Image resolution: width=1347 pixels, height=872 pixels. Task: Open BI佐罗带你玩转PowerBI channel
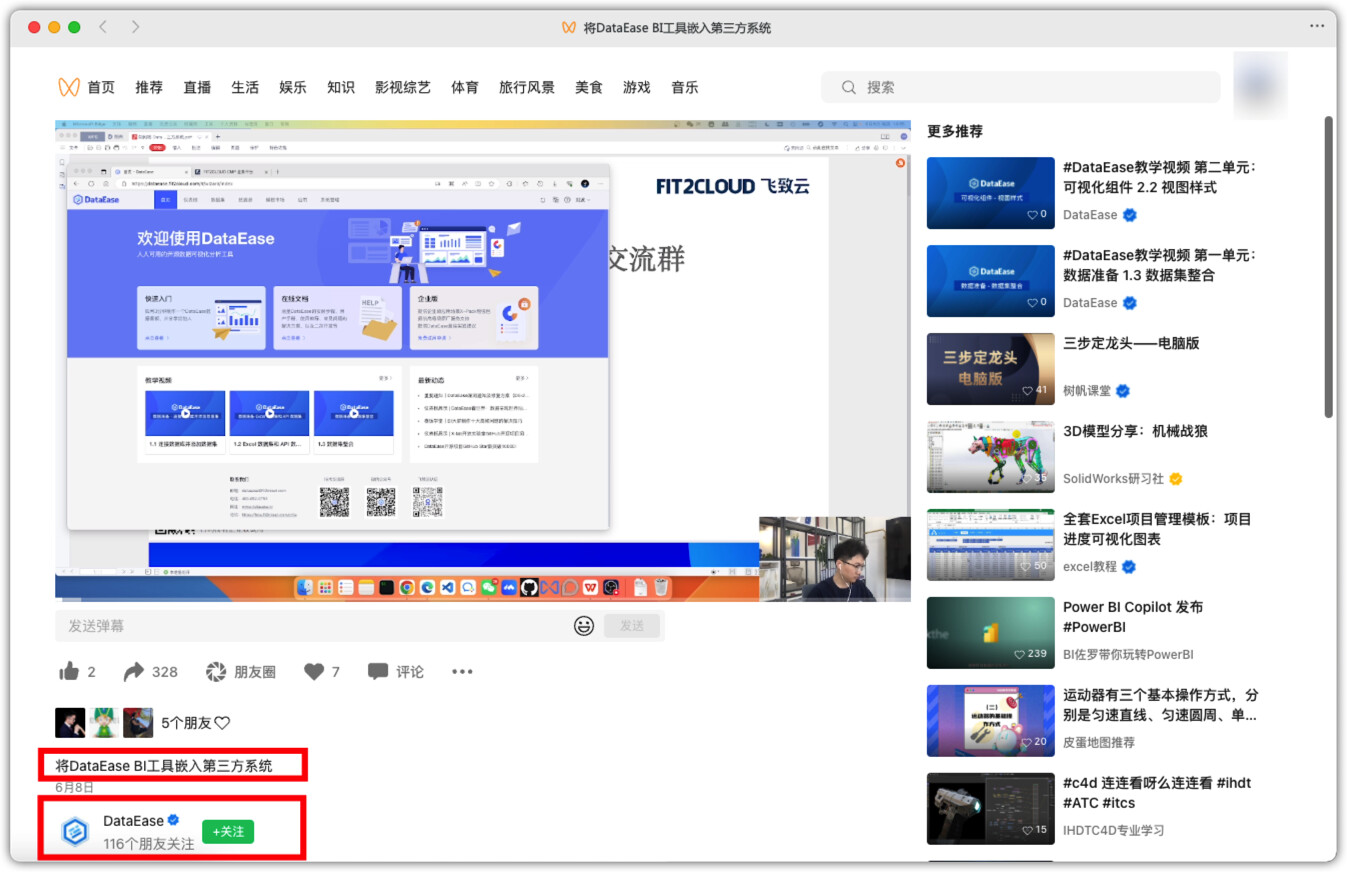pyautogui.click(x=1128, y=655)
